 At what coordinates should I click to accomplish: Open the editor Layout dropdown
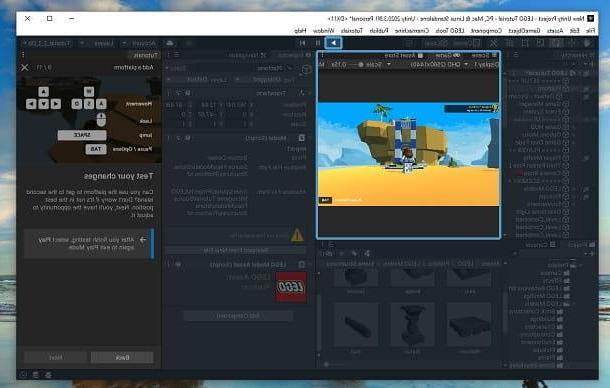47,44
